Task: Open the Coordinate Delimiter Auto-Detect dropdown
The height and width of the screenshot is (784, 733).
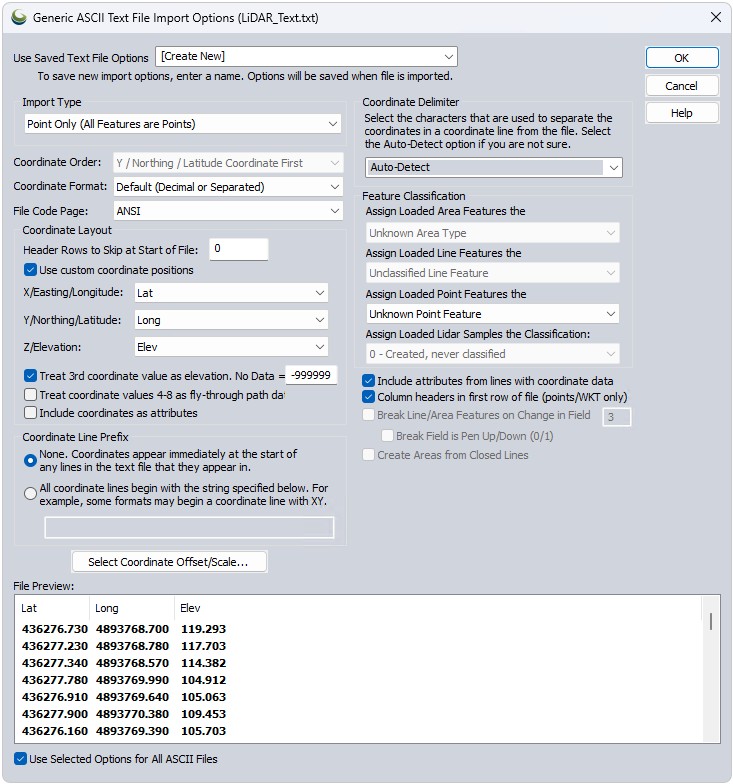Action: 494,168
